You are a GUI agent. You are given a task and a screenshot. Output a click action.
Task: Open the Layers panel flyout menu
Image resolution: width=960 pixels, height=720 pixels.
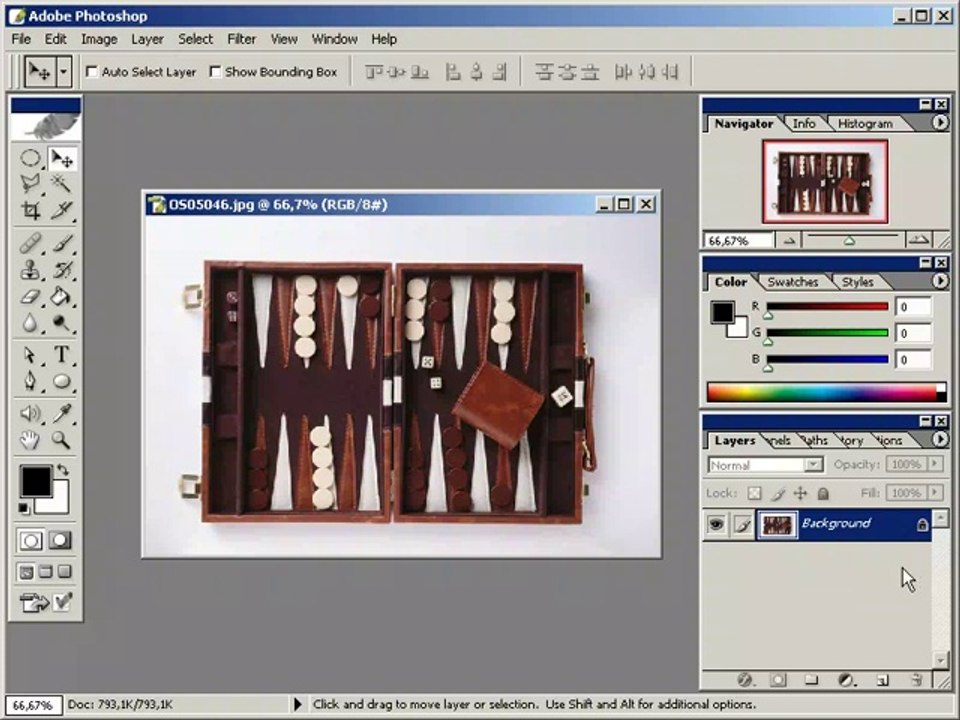(940, 439)
